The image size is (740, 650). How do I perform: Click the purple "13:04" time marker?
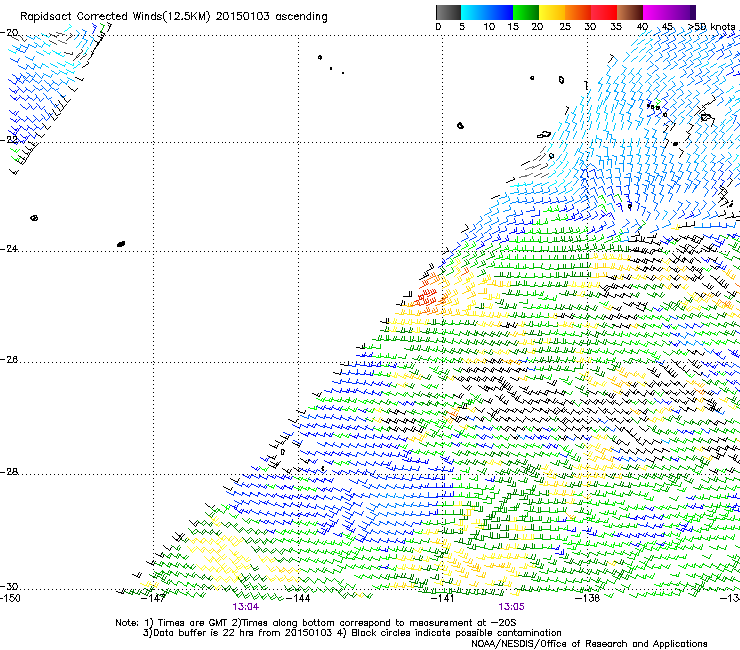[x=246, y=607]
